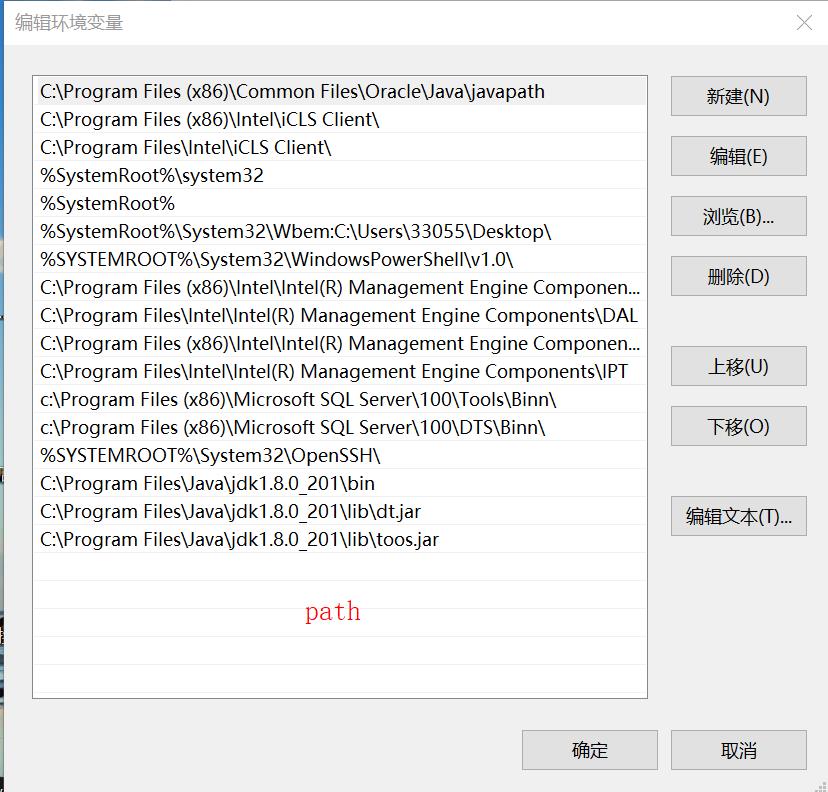Select the jdk1.8.0_201\lib\toos.jar entry
Image resolution: width=828 pixels, height=792 pixels.
(340, 539)
